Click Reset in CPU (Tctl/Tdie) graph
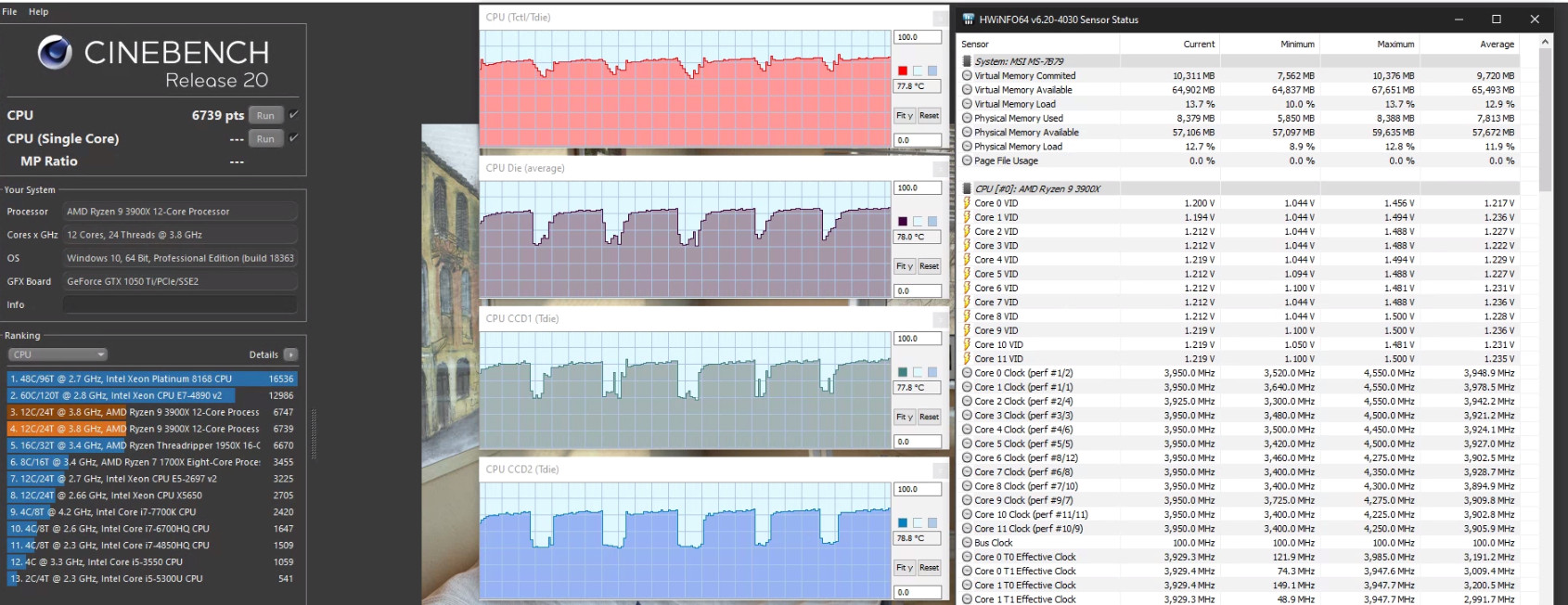The image size is (1568, 605). click(x=929, y=116)
